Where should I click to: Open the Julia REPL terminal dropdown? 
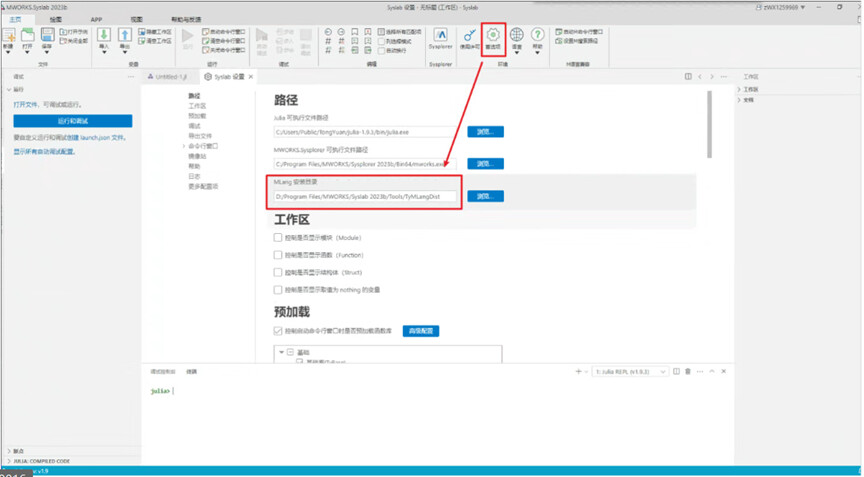point(630,372)
